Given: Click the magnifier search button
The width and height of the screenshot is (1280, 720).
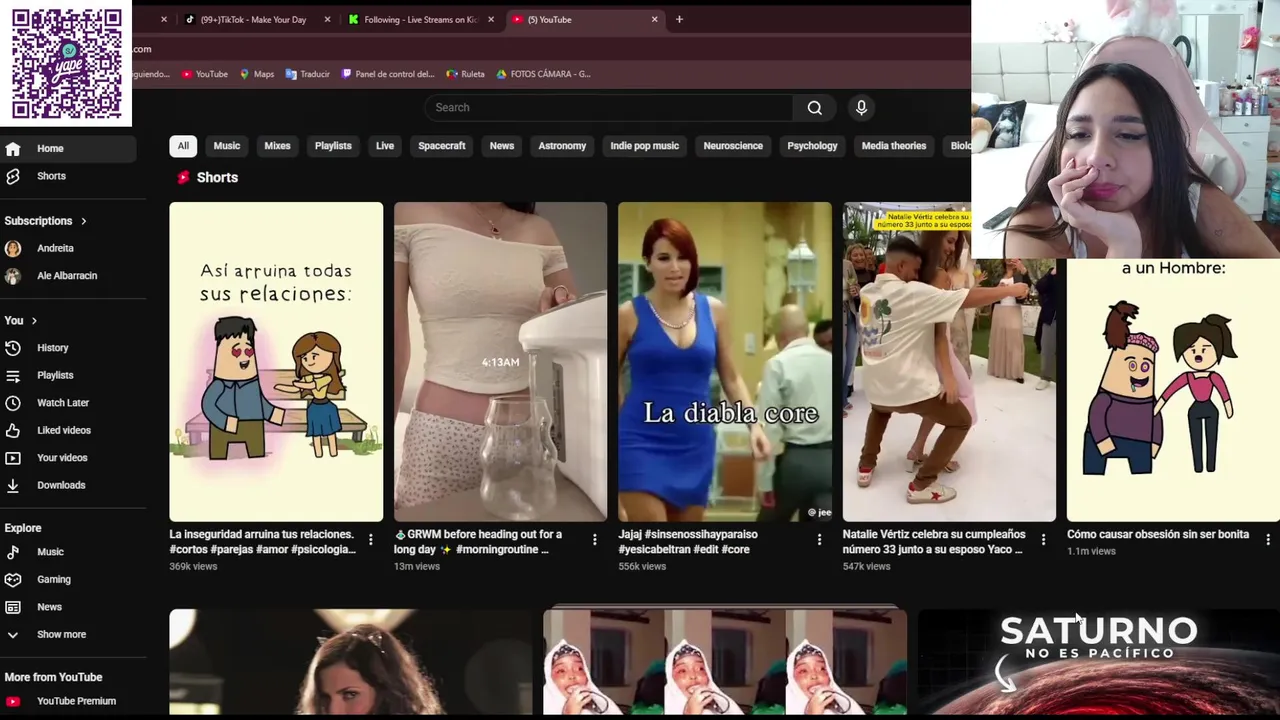Looking at the screenshot, I should click(815, 108).
